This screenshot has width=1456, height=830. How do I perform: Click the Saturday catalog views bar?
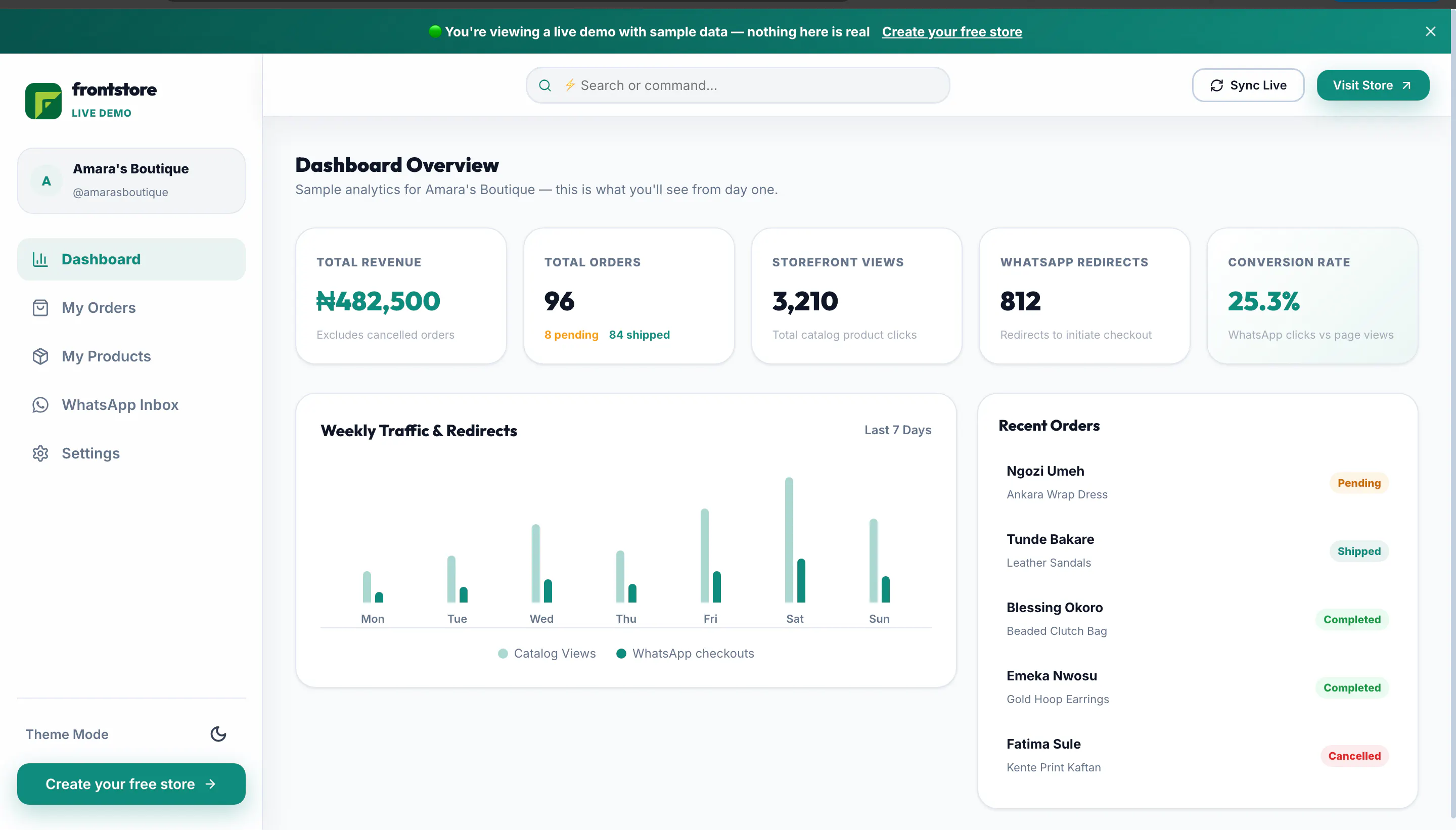tap(789, 540)
